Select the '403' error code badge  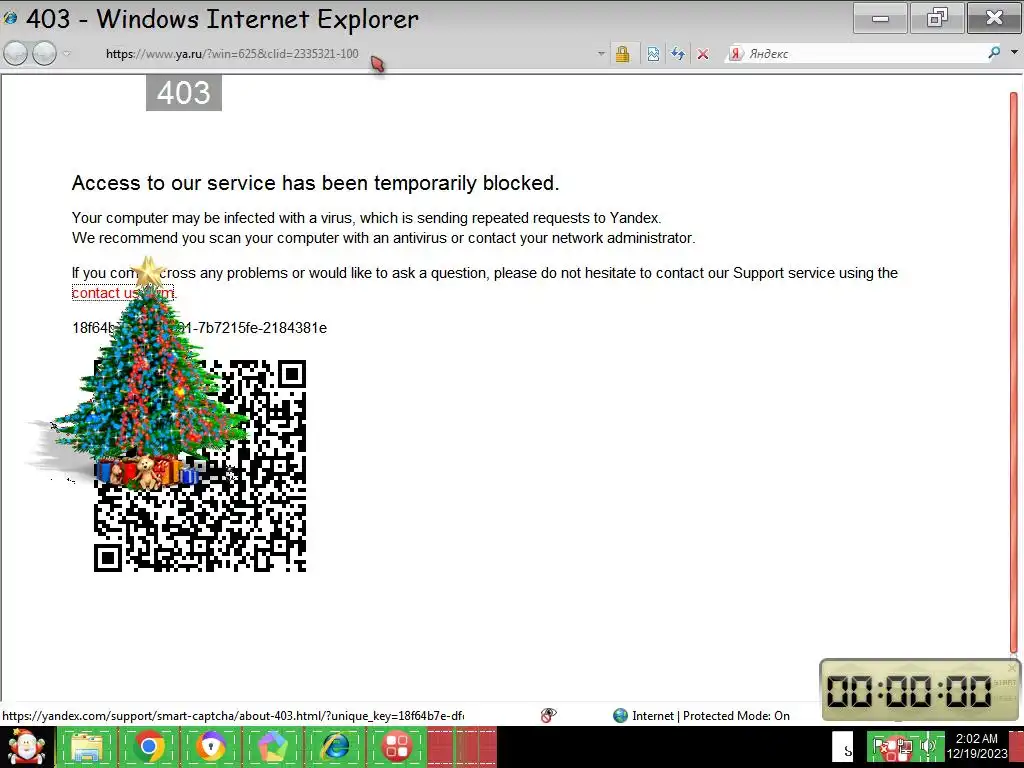pos(184,93)
